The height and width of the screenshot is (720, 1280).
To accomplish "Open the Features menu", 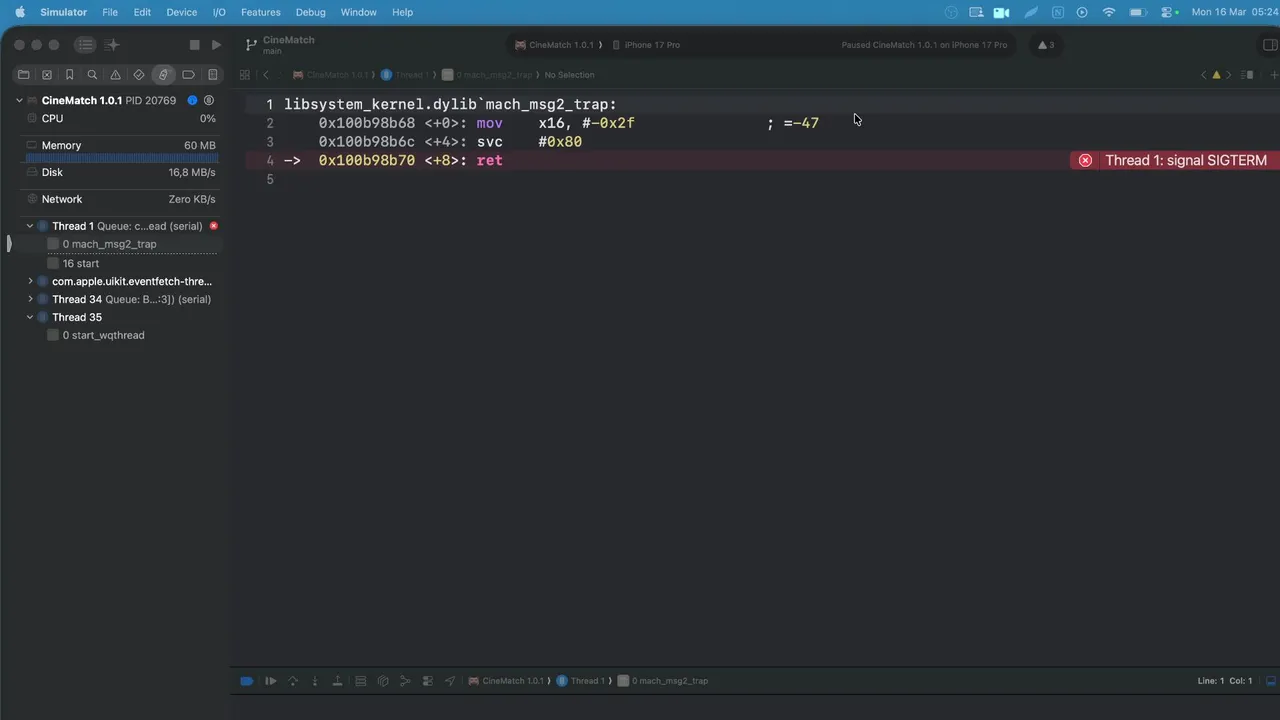I will point(260,12).
